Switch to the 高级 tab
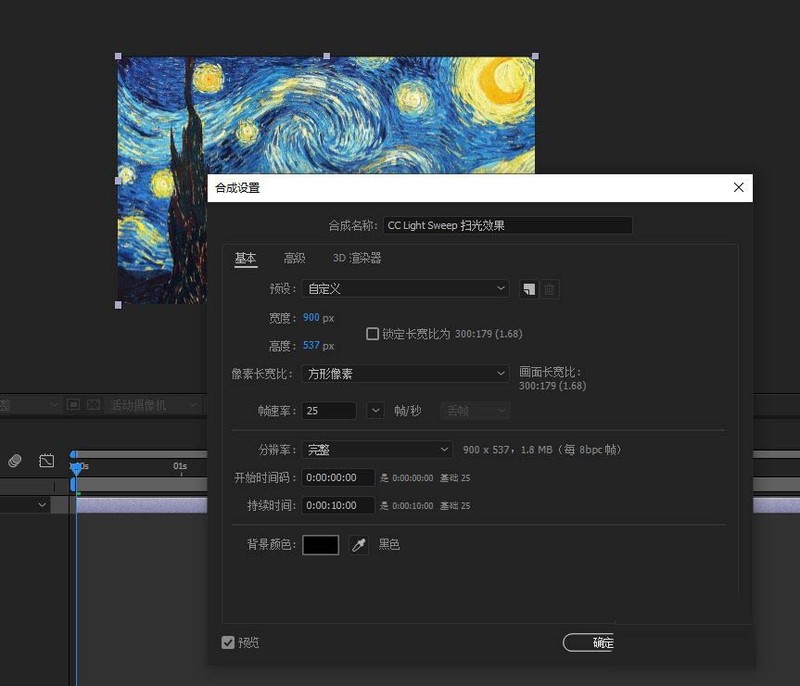800x686 pixels. click(294, 258)
